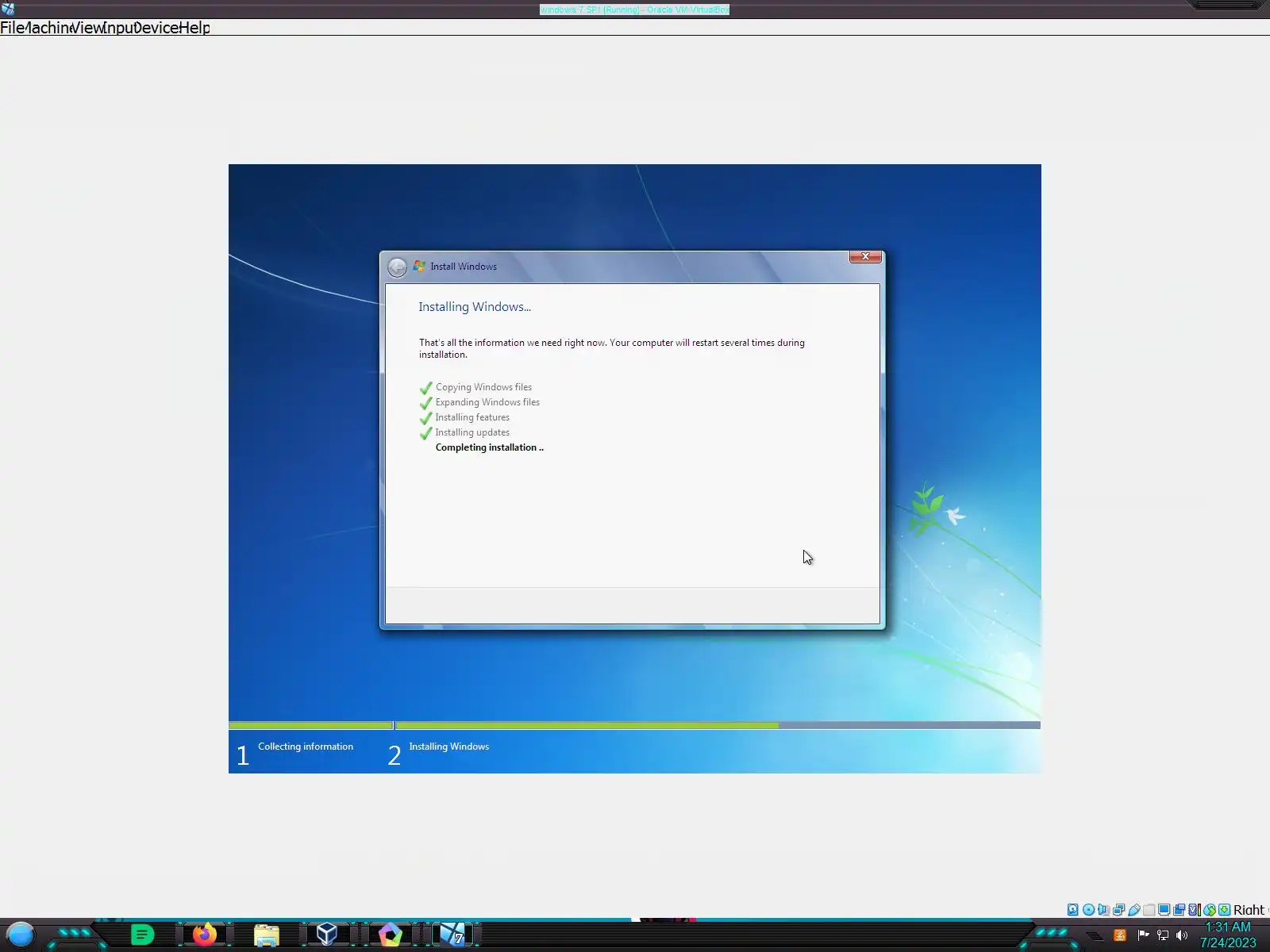
Task: Open File Explorer from the taskbar
Action: (266, 935)
